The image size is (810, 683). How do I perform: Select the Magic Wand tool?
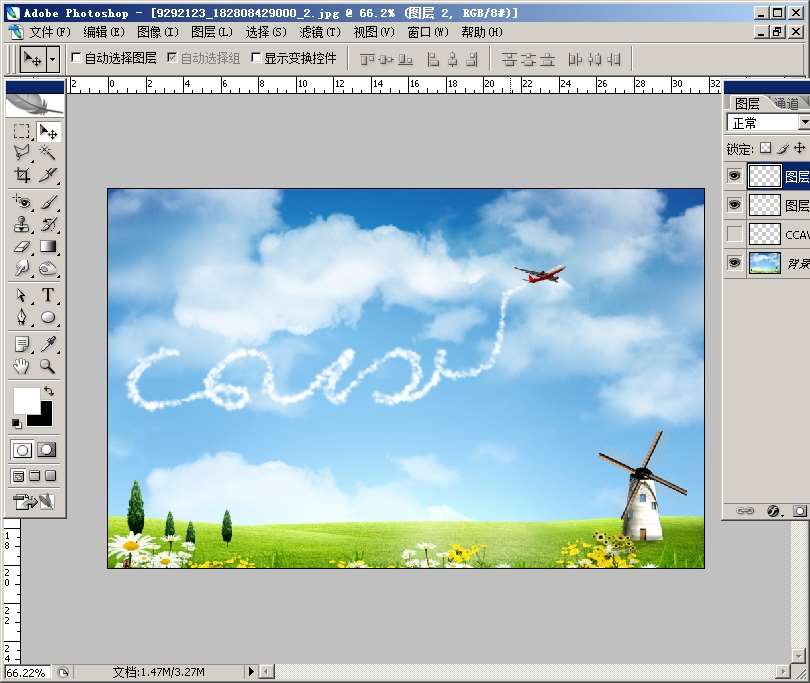click(48, 153)
